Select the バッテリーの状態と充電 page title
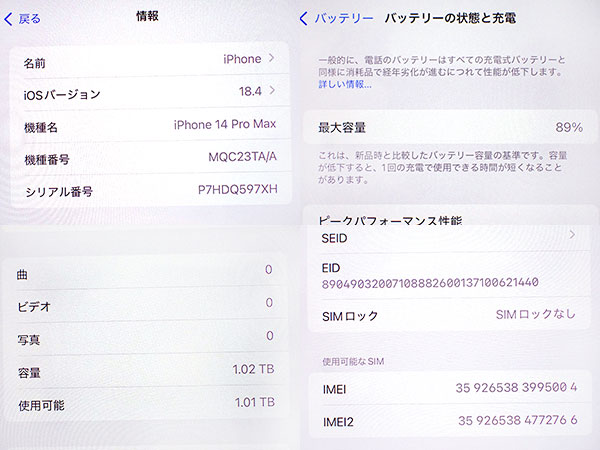 [450, 18]
